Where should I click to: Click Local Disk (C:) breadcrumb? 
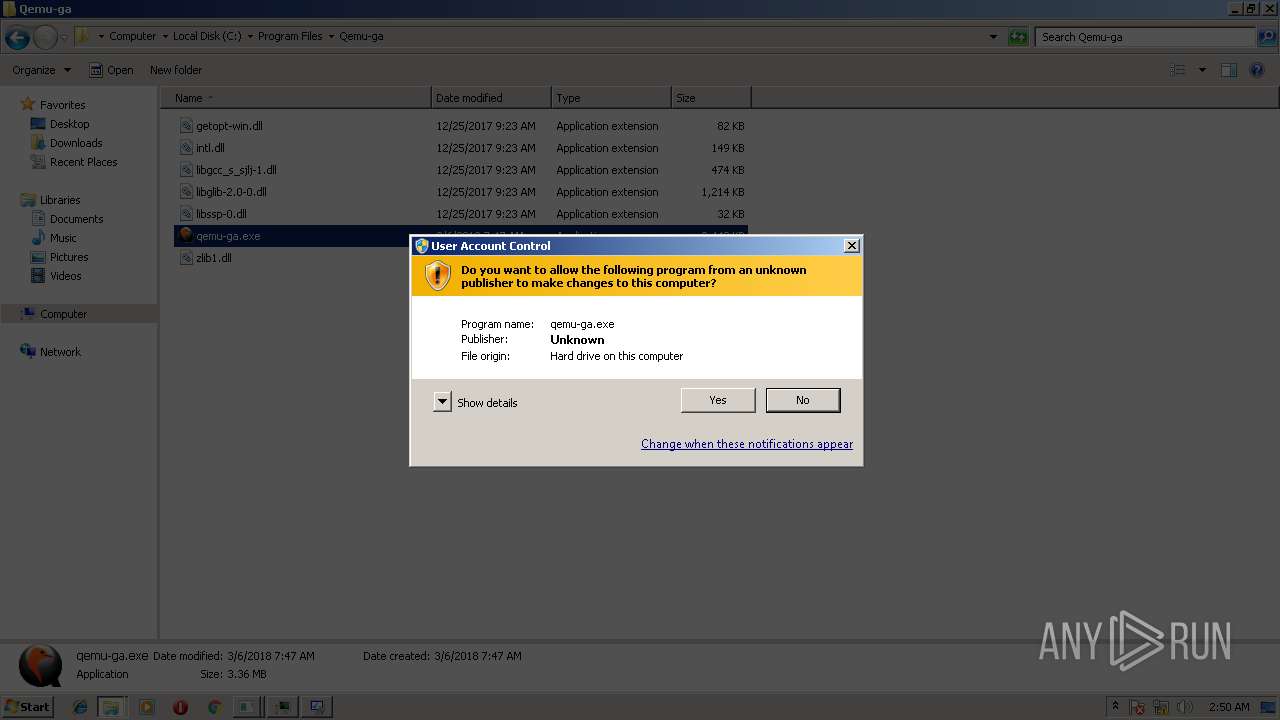(x=207, y=36)
